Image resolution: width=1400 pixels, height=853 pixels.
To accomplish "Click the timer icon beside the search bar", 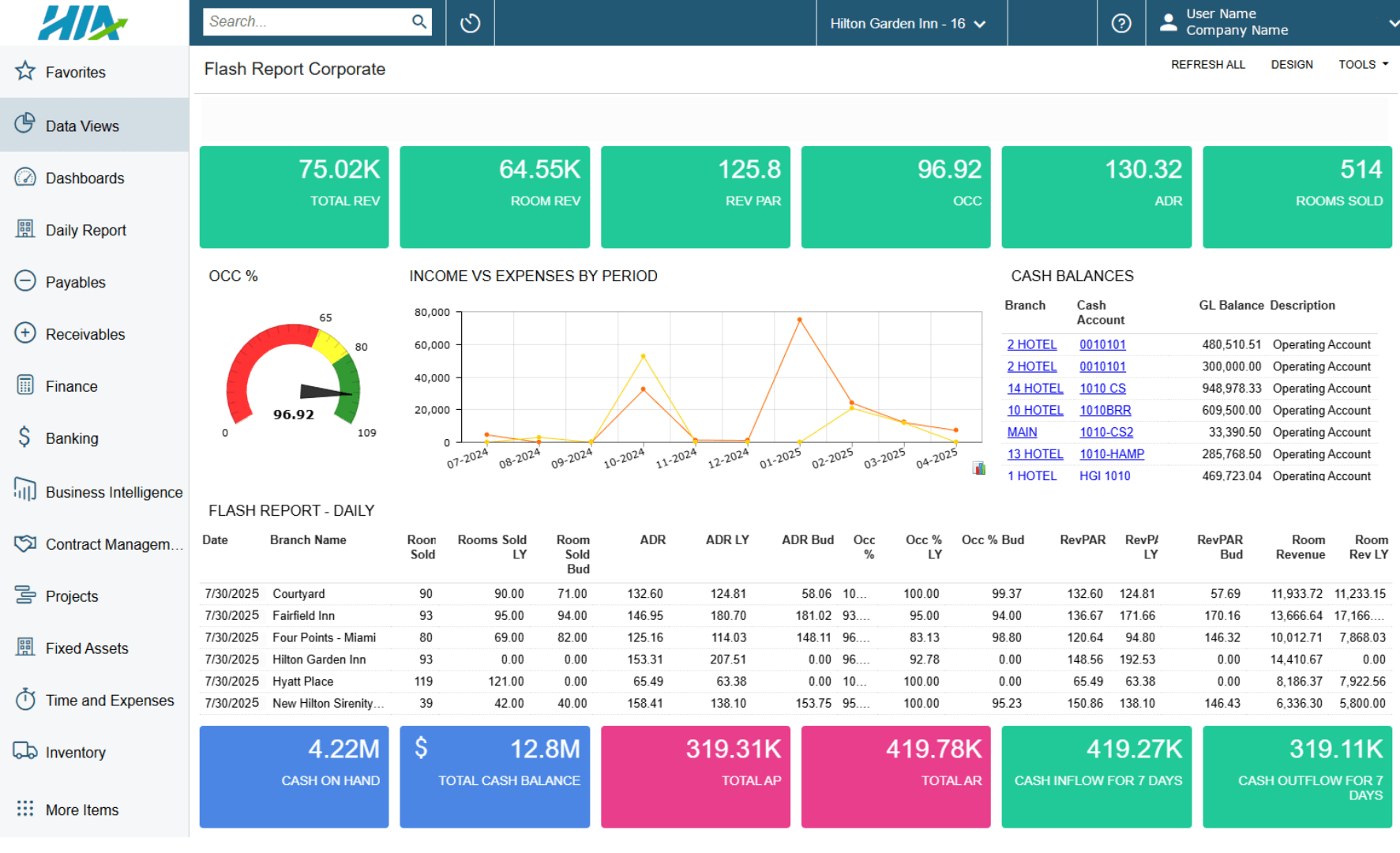I will pyautogui.click(x=470, y=22).
